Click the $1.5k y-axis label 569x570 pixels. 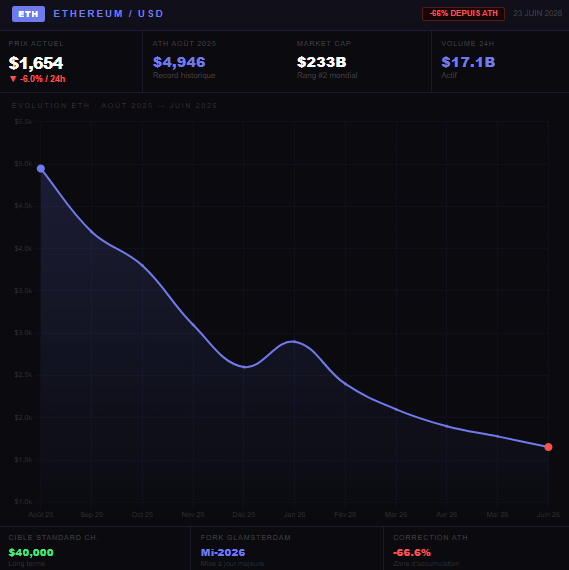point(23,460)
